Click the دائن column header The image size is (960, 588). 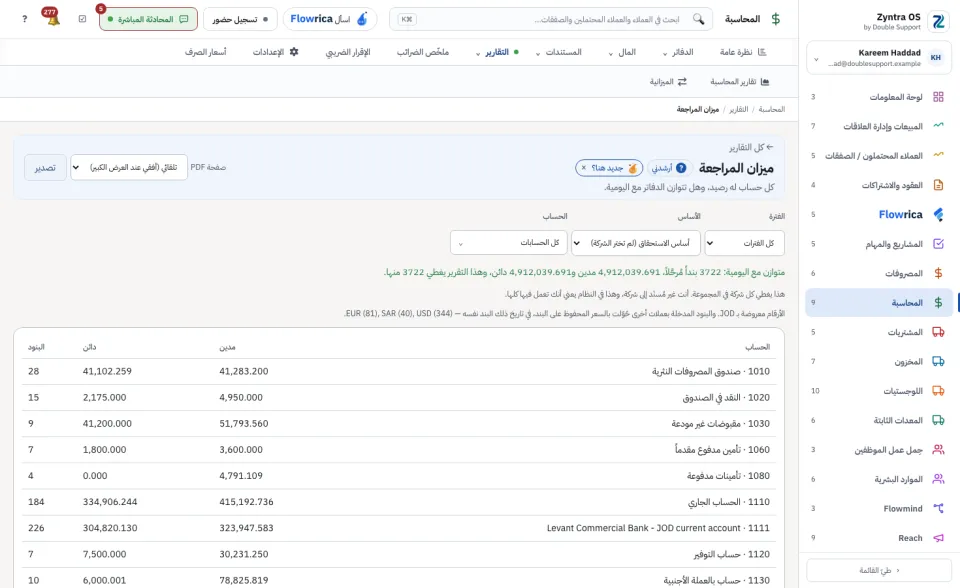click(89, 347)
